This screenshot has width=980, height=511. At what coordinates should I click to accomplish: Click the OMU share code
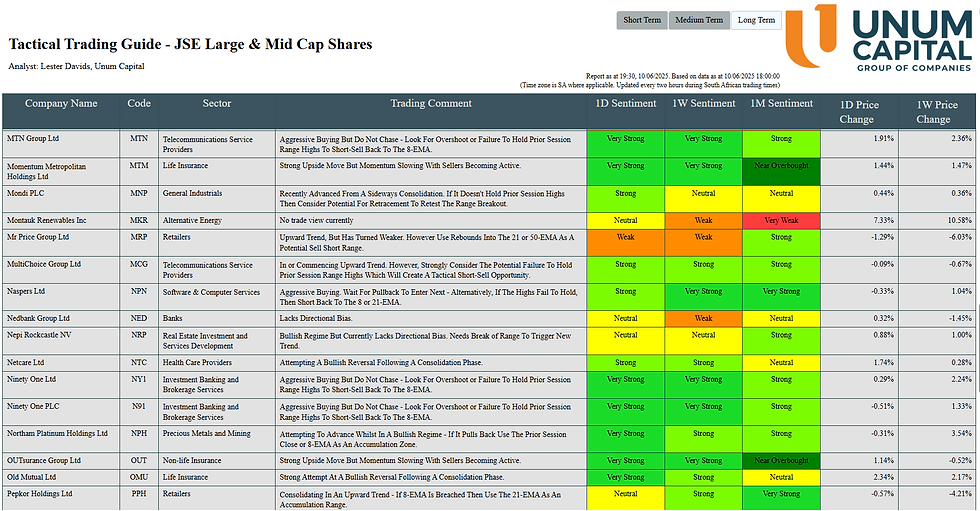click(x=139, y=477)
